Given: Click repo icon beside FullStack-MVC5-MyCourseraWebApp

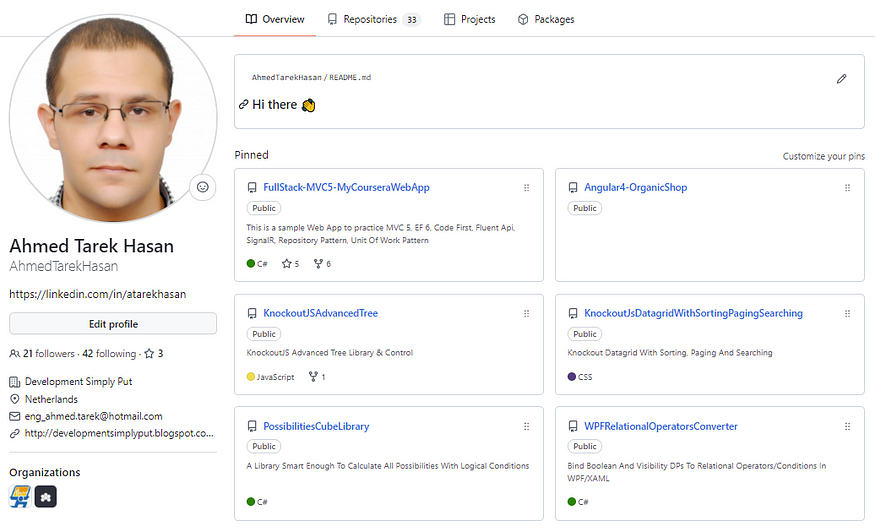Looking at the screenshot, I should tap(252, 187).
